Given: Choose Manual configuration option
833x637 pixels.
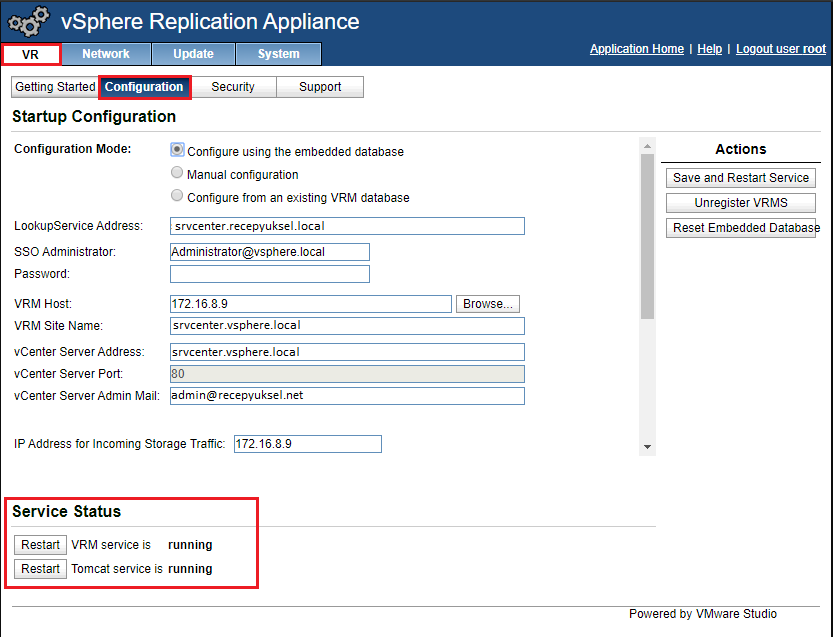Looking at the screenshot, I should (177, 173).
